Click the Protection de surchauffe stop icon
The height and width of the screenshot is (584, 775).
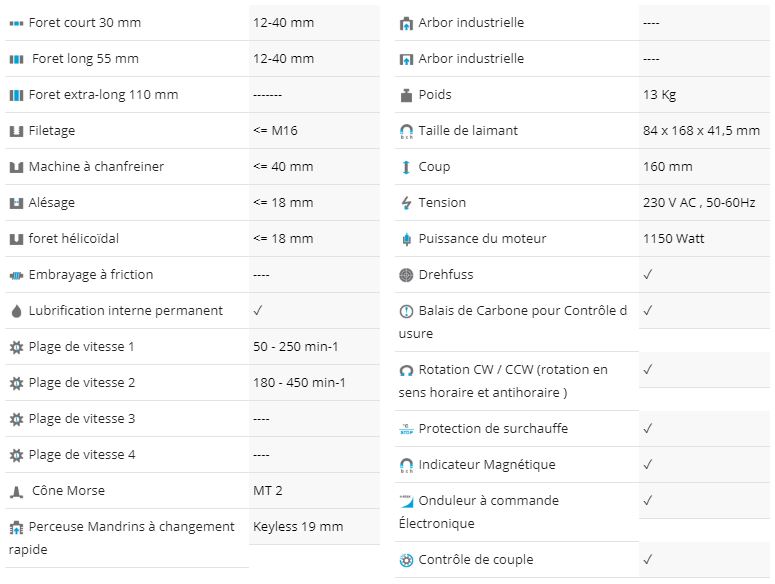click(406, 429)
